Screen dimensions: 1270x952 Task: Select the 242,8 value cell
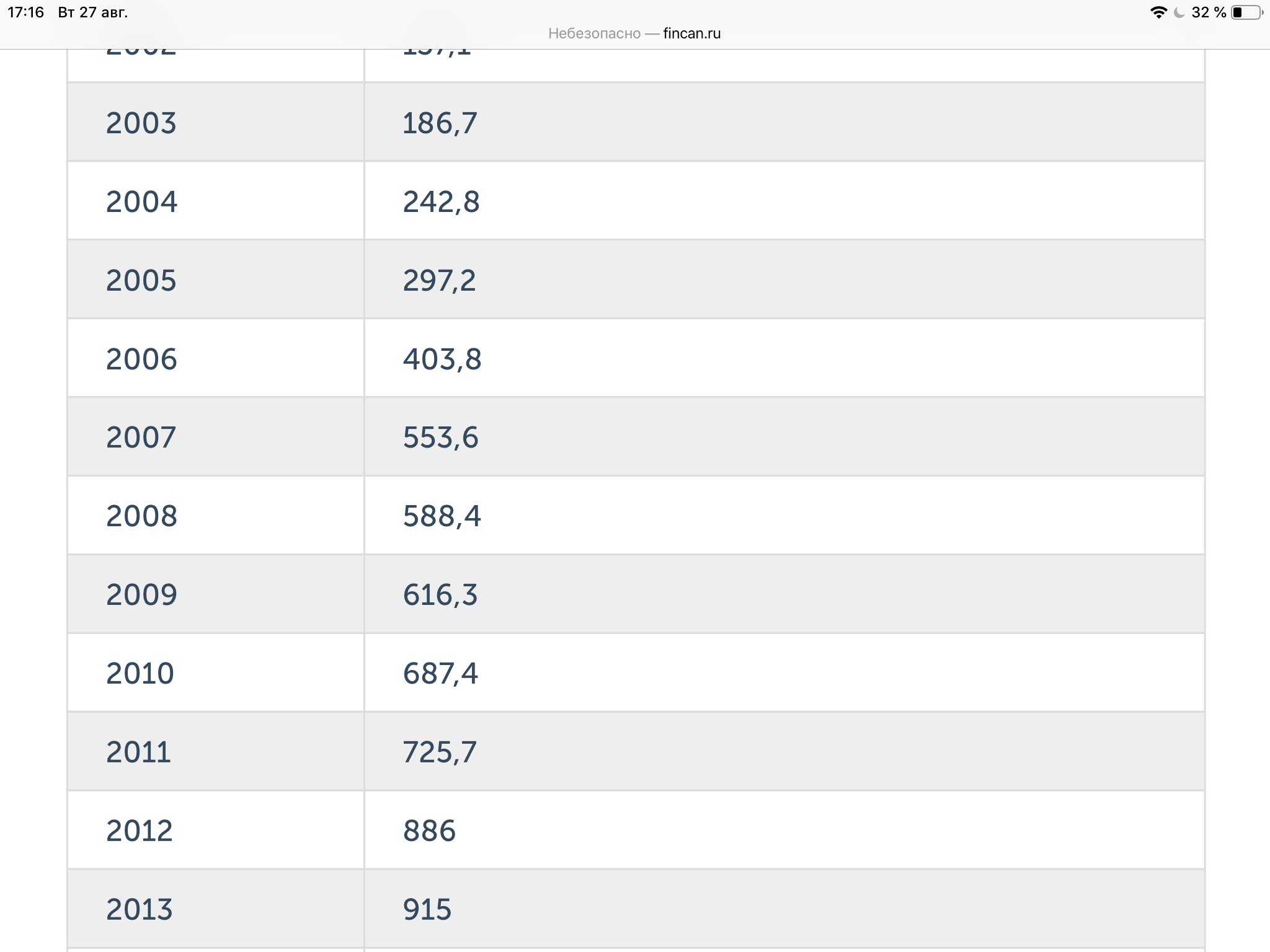pyautogui.click(x=784, y=201)
